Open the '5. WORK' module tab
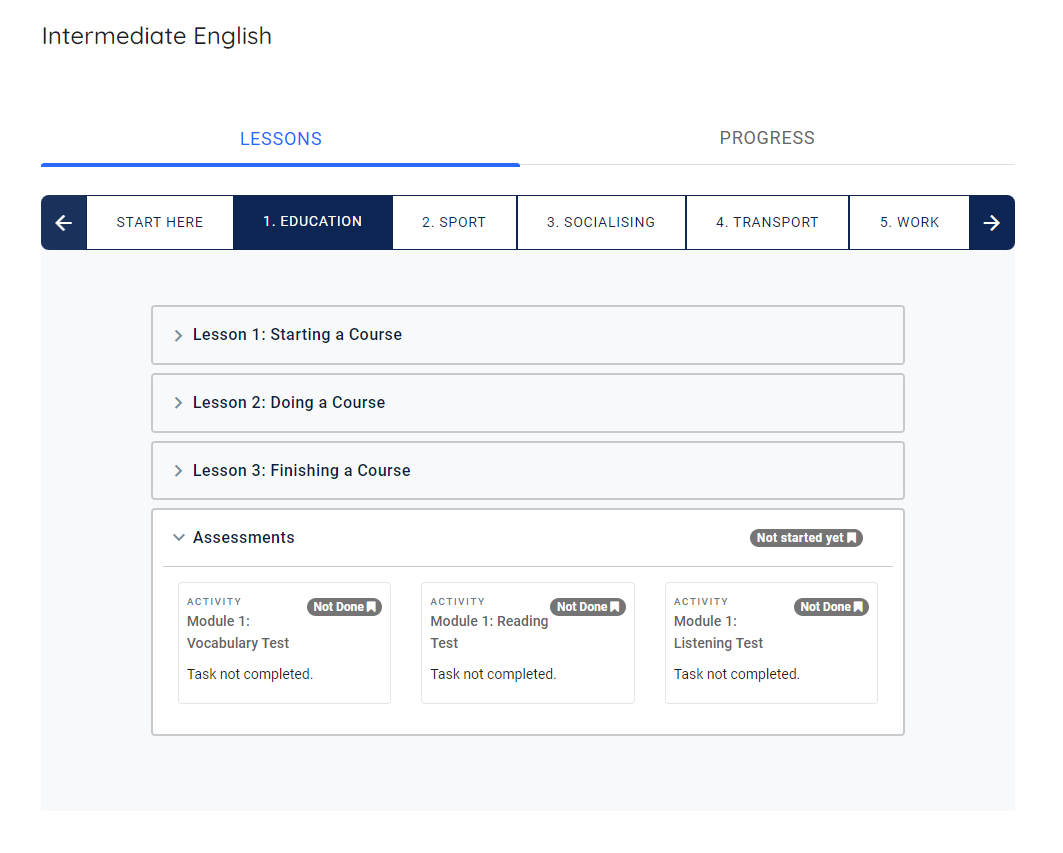Viewport: 1063px width, 853px height. click(x=909, y=222)
